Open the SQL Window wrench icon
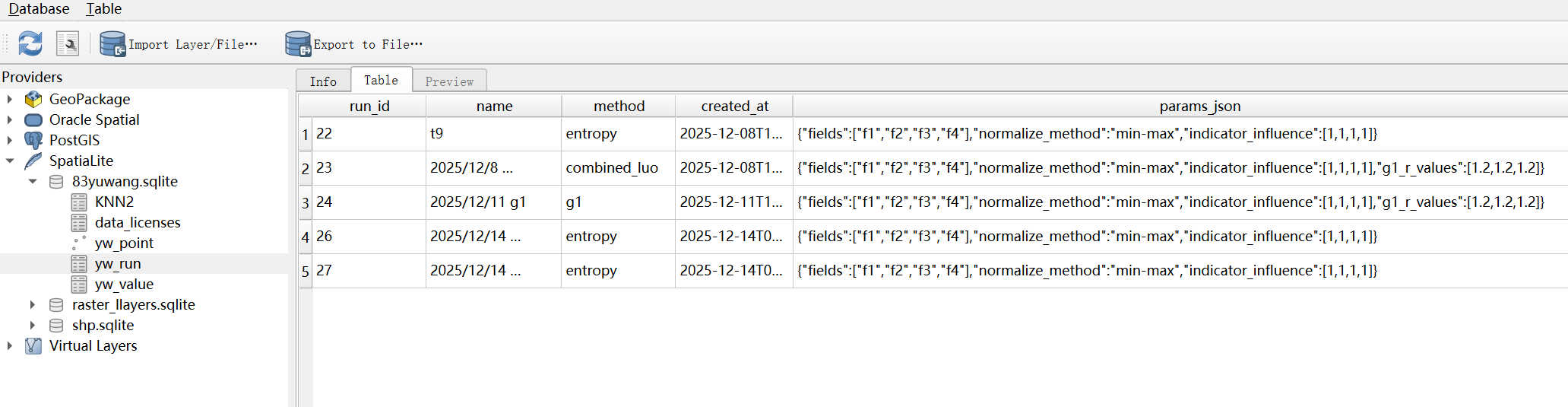This screenshot has width=1568, height=407. pyautogui.click(x=68, y=43)
